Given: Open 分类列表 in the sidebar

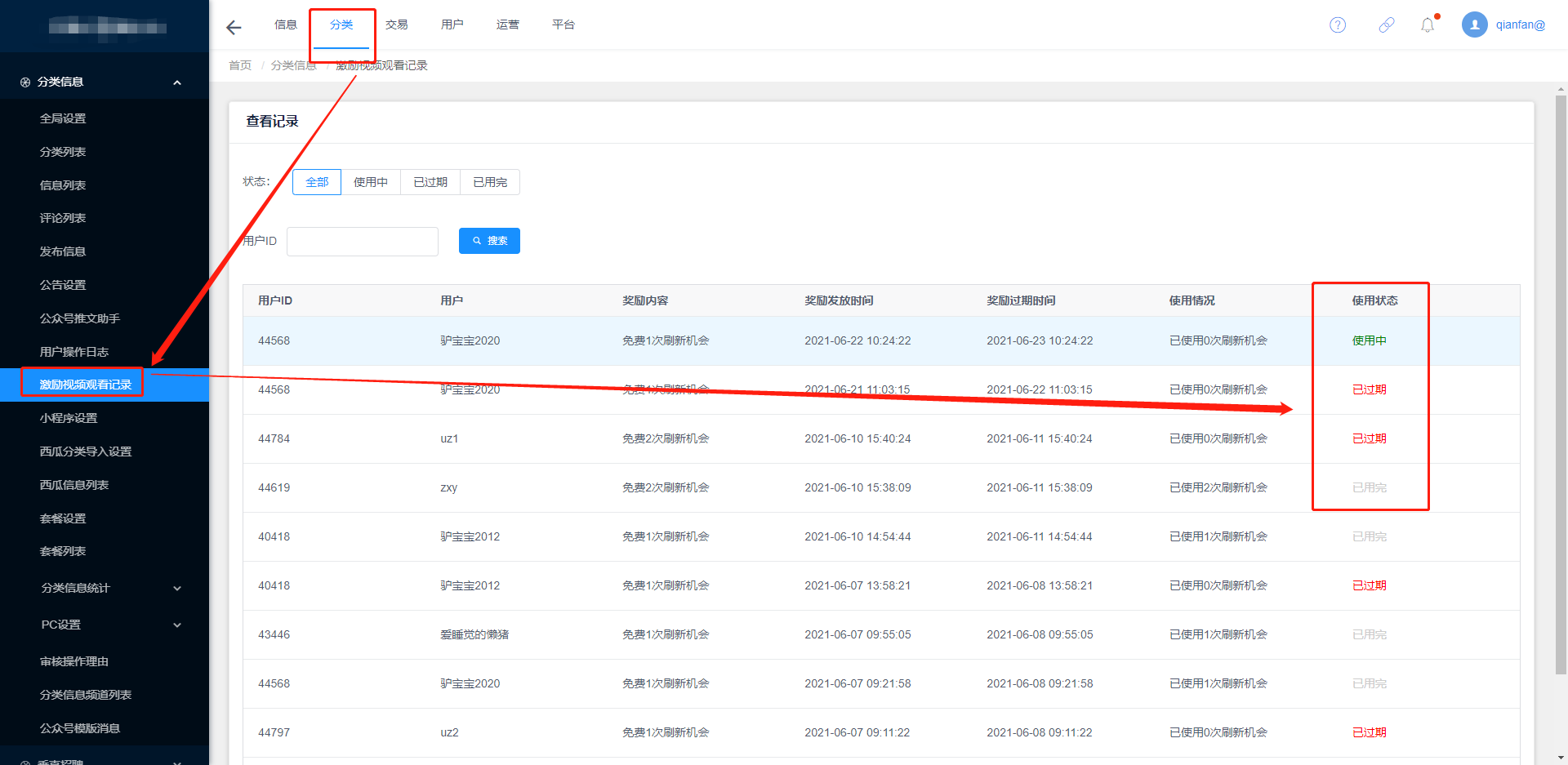Looking at the screenshot, I should (x=63, y=152).
